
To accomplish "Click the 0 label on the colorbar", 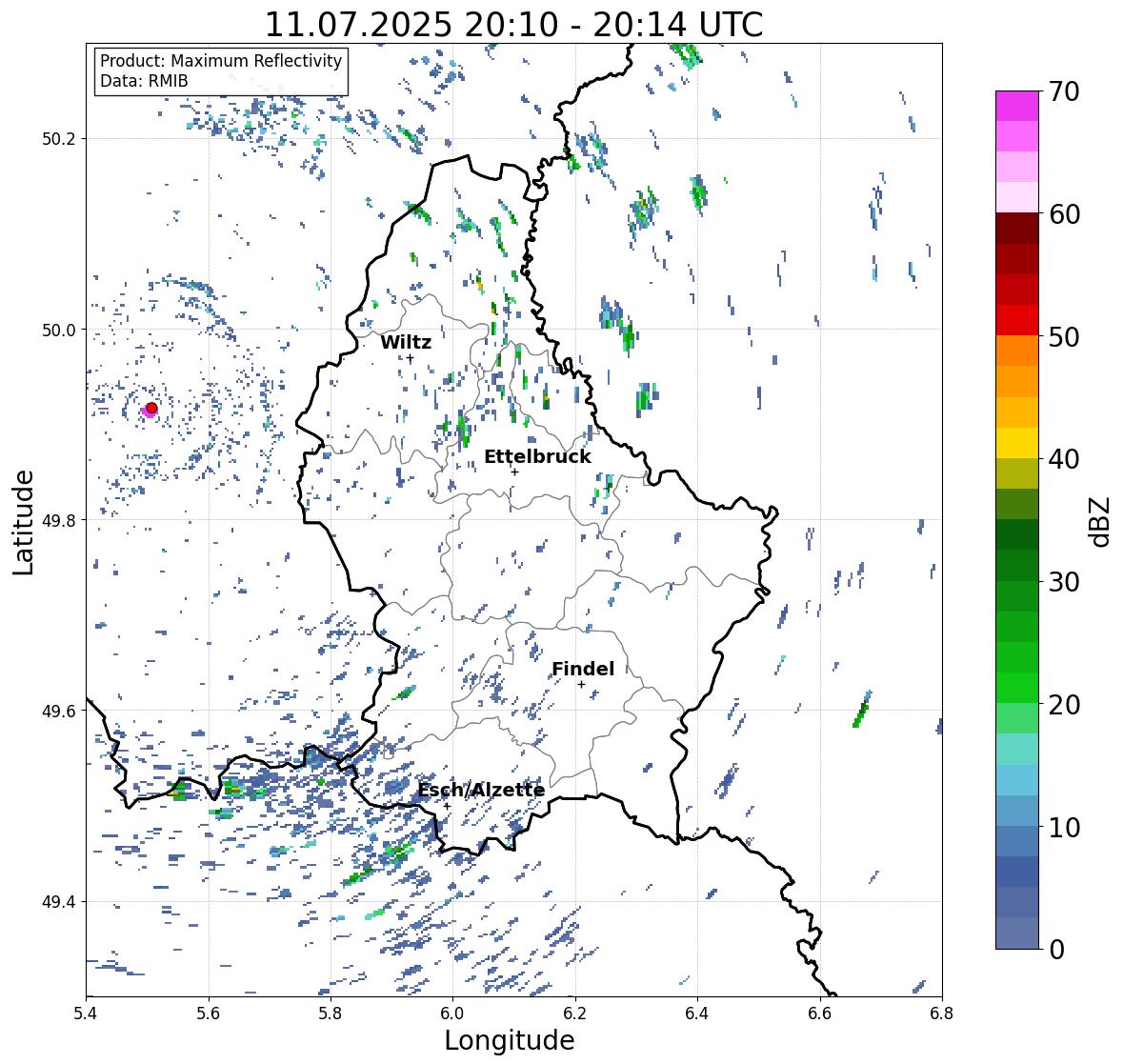I will [1056, 950].
